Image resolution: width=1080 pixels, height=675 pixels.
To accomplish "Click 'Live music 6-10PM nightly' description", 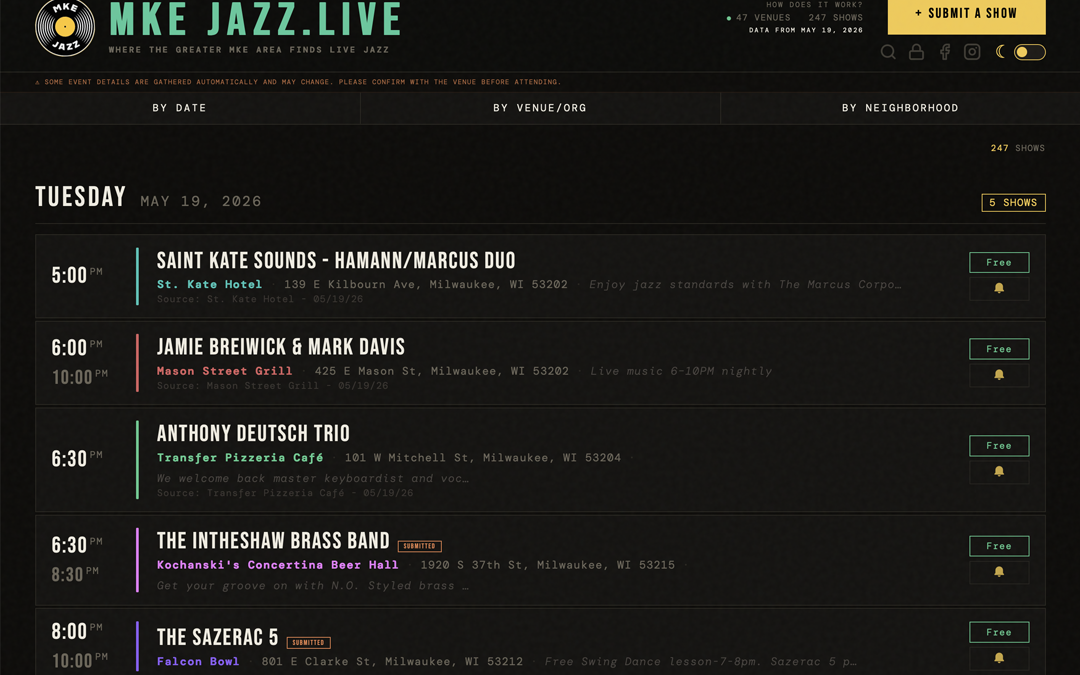I will click(681, 371).
